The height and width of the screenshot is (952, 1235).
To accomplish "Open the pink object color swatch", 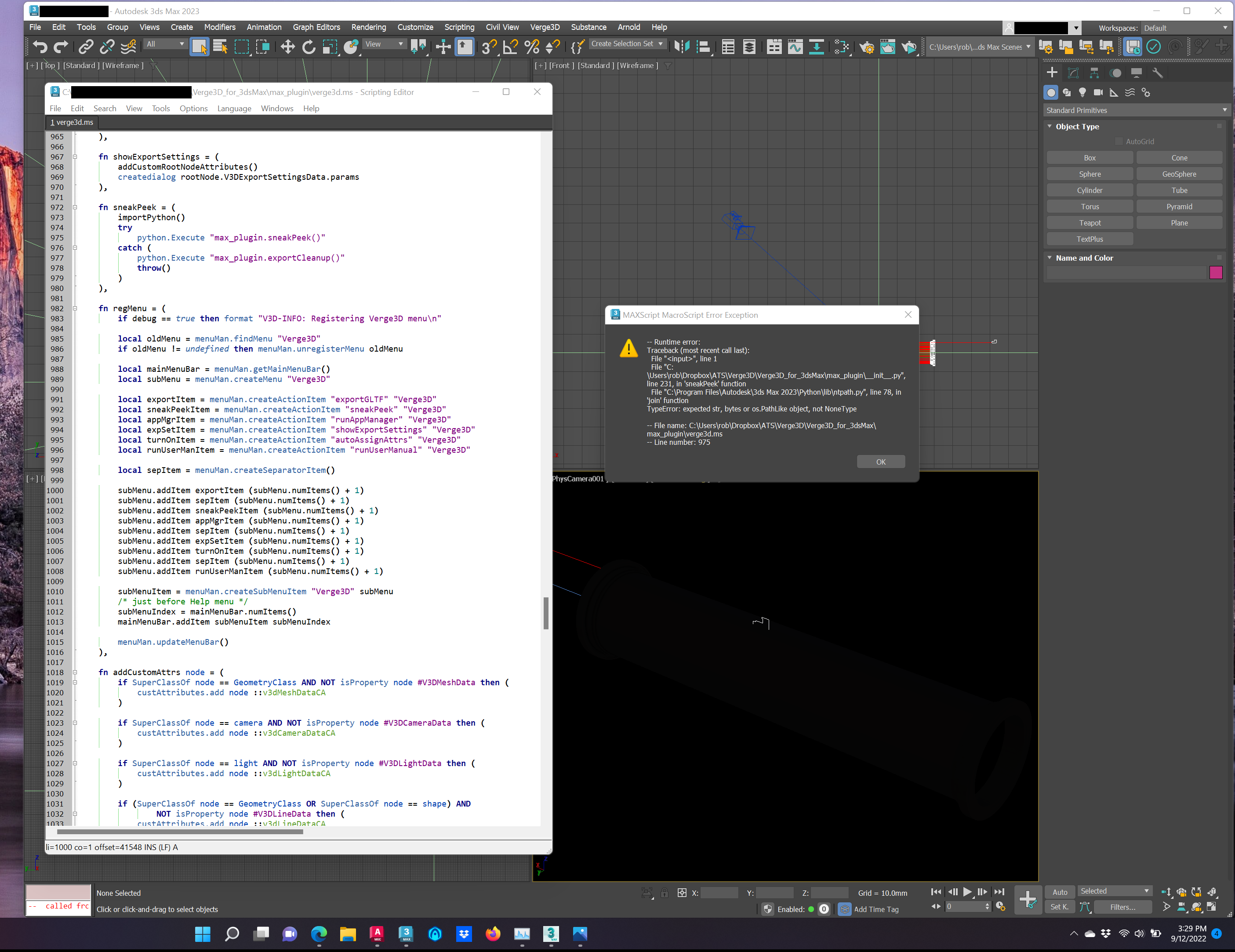I will tap(1216, 273).
